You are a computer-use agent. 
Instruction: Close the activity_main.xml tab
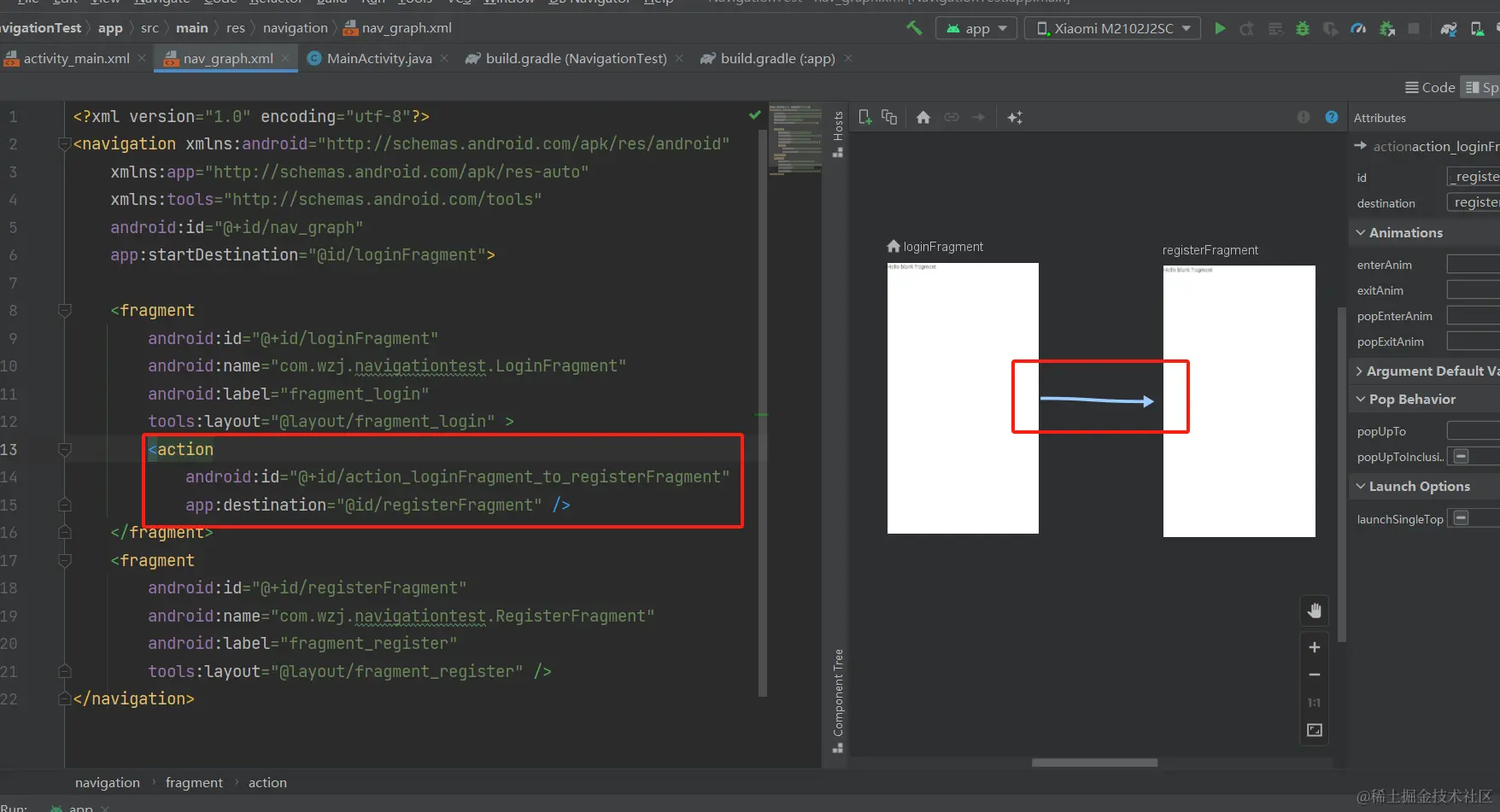(x=142, y=58)
